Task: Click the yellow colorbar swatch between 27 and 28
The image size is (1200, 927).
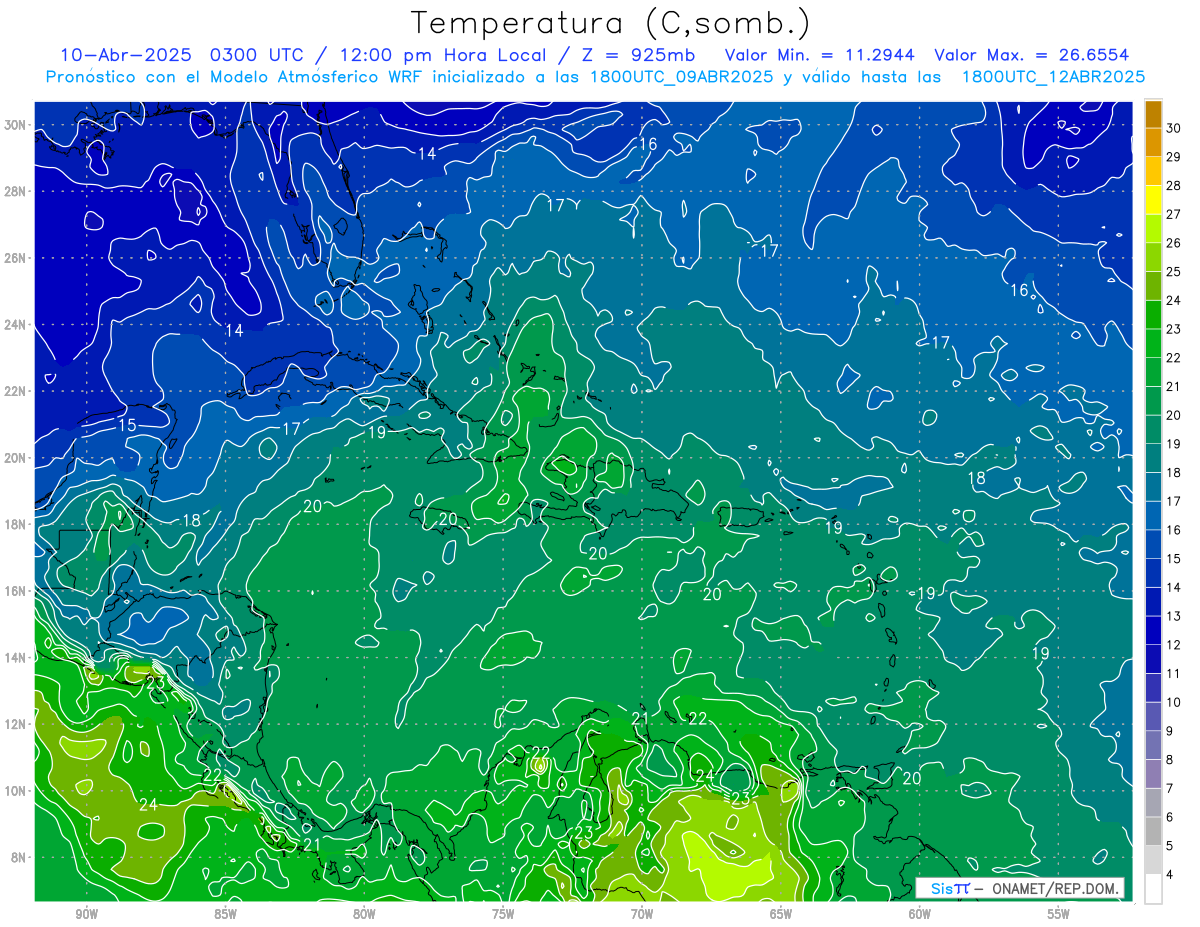Action: [1153, 199]
